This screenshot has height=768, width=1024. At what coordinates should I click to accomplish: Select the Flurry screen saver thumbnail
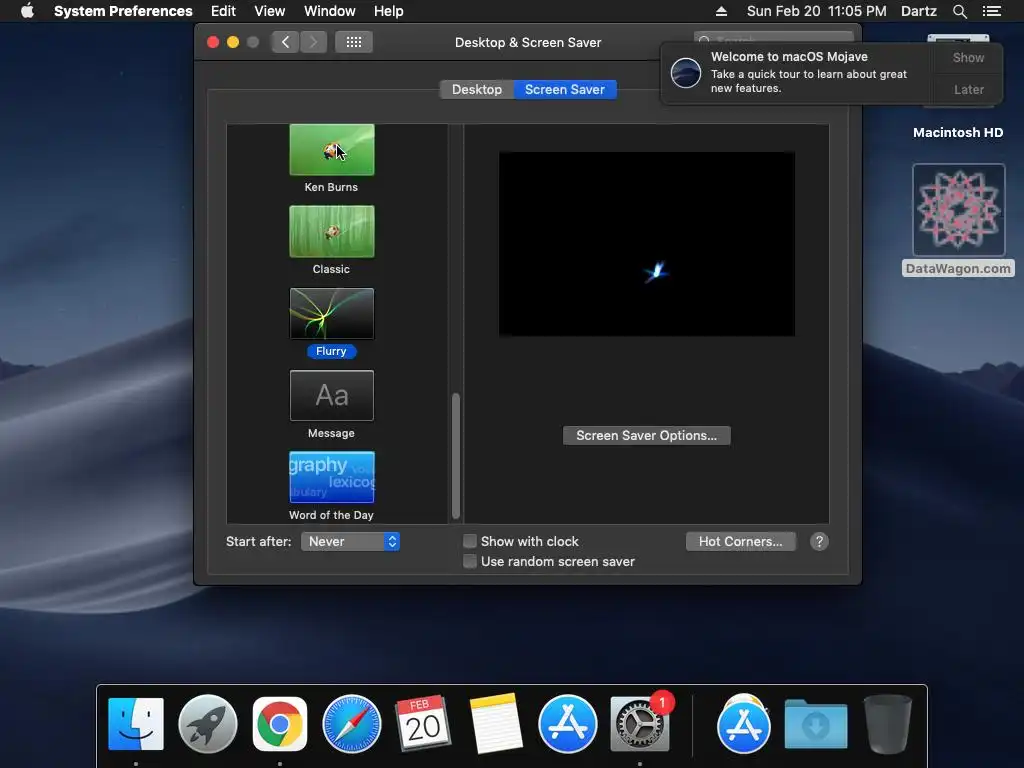(x=332, y=313)
